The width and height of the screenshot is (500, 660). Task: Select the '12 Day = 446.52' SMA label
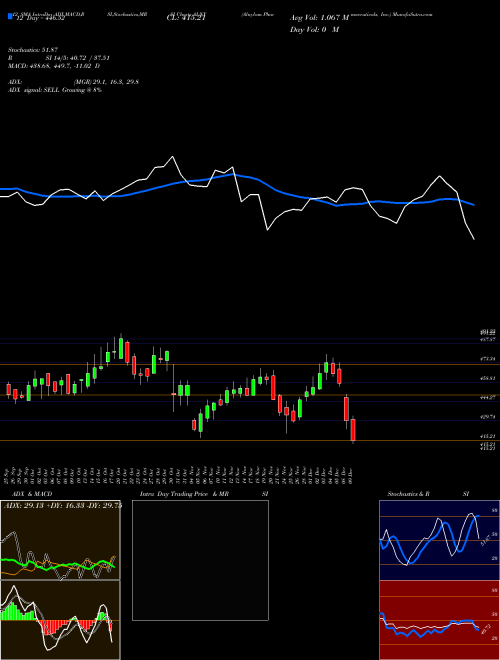click(39, 18)
